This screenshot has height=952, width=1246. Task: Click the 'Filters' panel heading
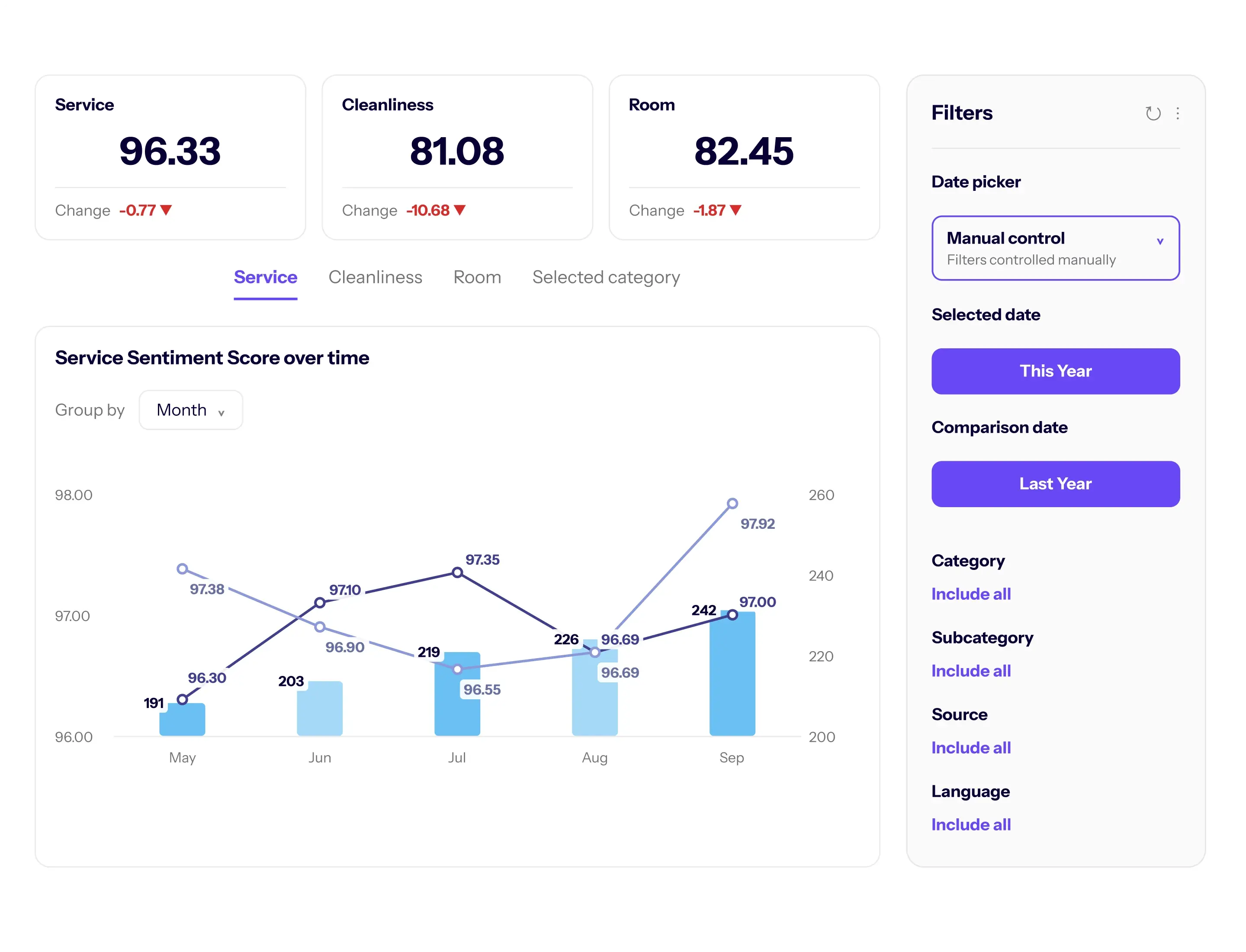pyautogui.click(x=962, y=113)
